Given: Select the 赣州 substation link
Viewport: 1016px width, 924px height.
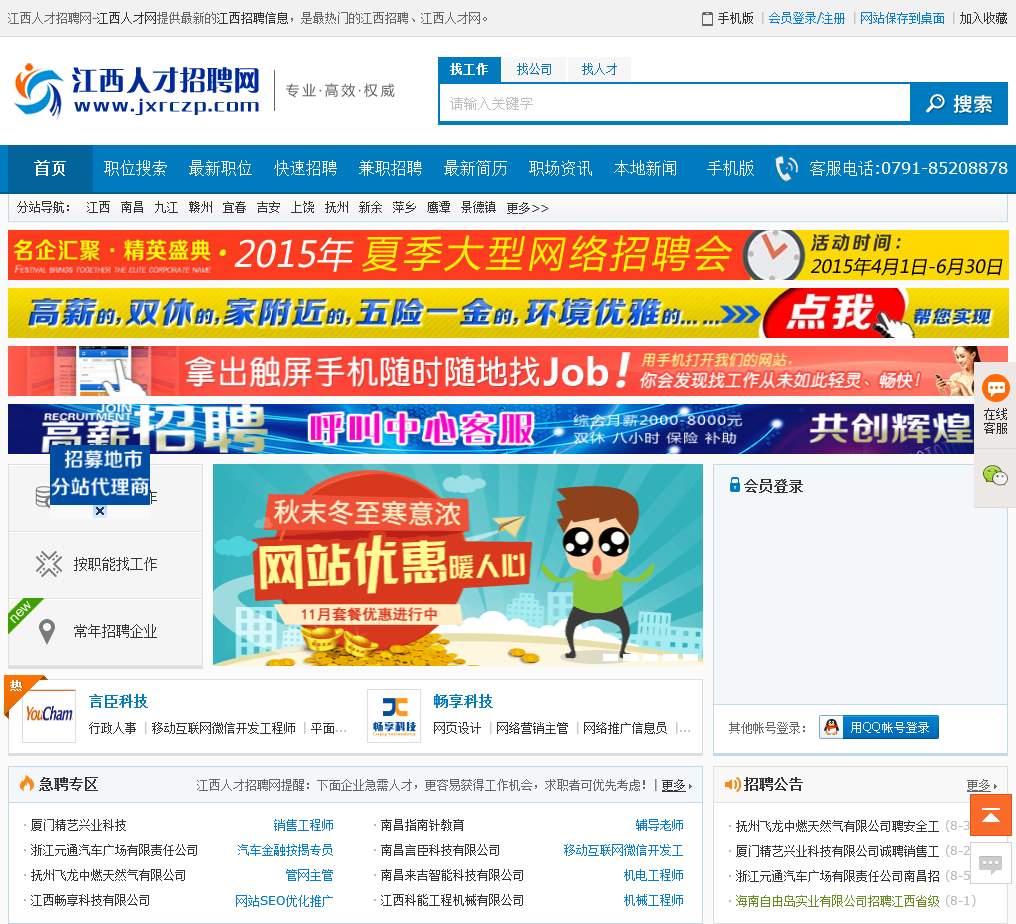Looking at the screenshot, I should pos(200,207).
